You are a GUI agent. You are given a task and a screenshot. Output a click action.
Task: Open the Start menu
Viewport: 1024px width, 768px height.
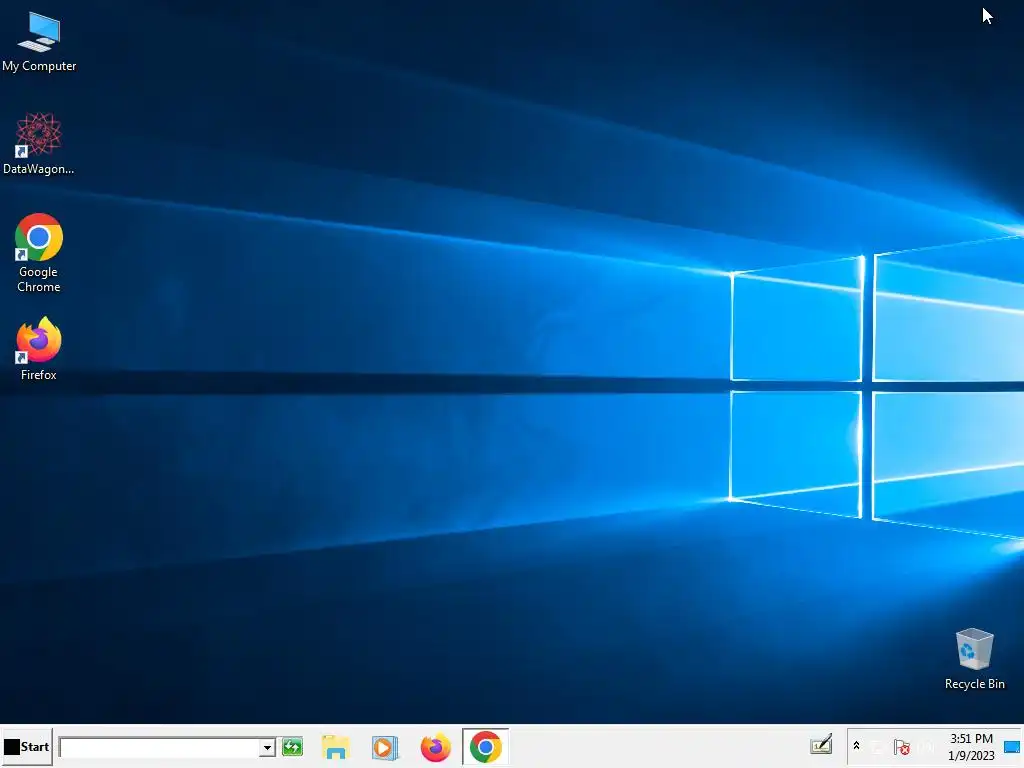pos(27,746)
